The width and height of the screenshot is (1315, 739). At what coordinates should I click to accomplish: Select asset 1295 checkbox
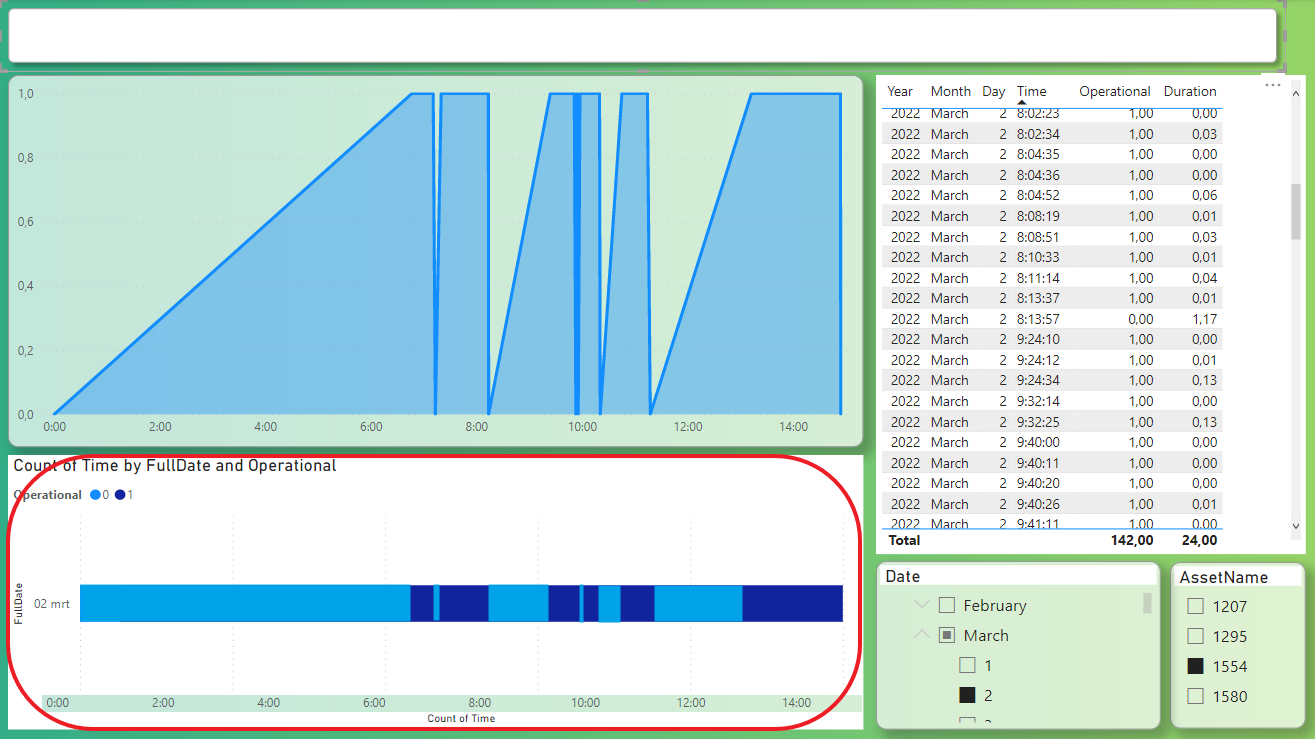pos(1195,636)
